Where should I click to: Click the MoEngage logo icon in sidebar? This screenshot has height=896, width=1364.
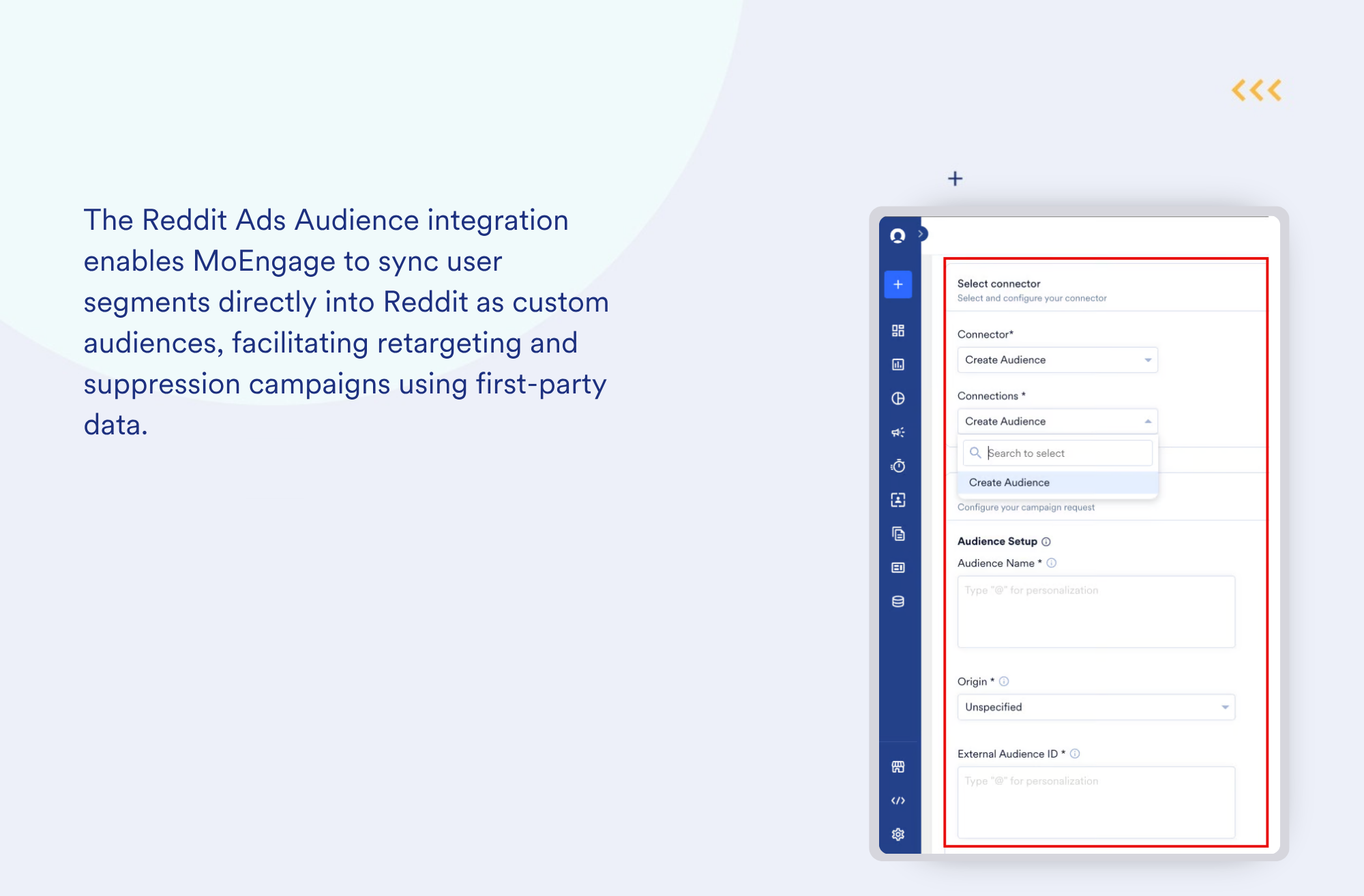point(898,236)
